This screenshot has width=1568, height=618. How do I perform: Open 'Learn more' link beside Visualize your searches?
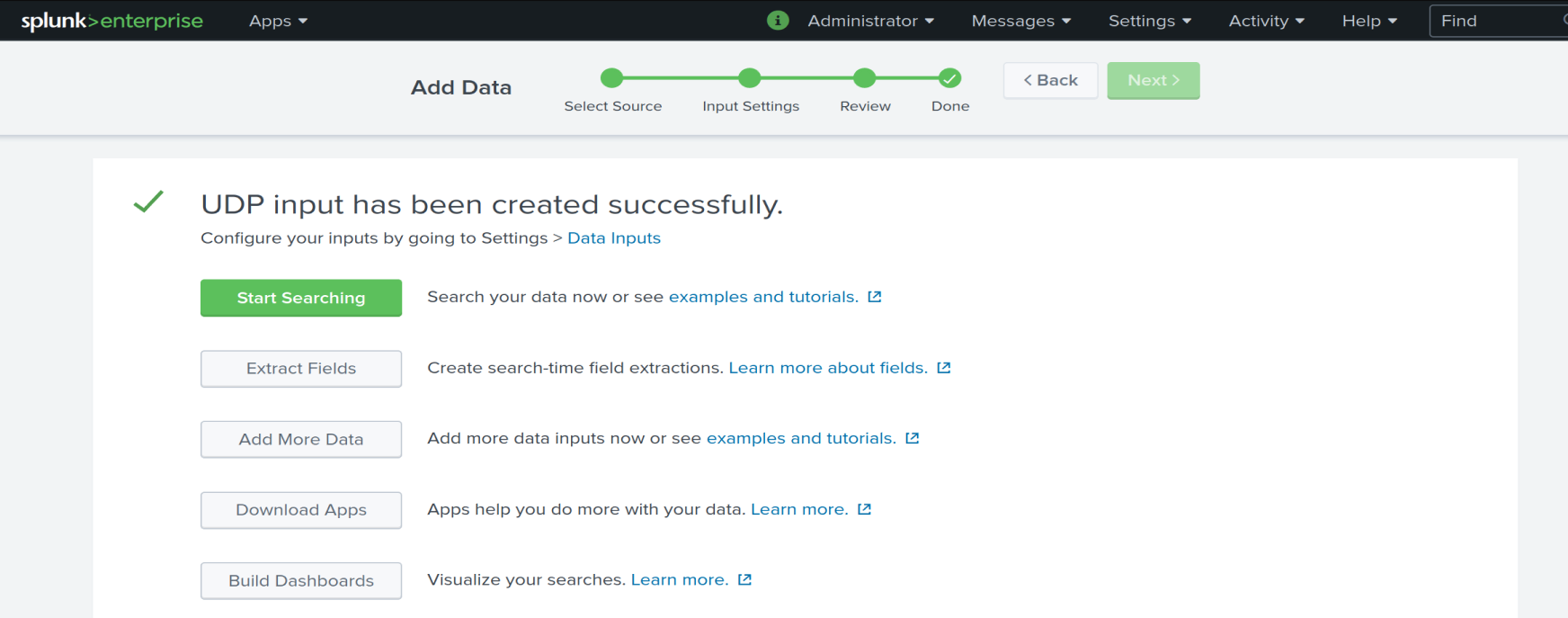(x=680, y=579)
